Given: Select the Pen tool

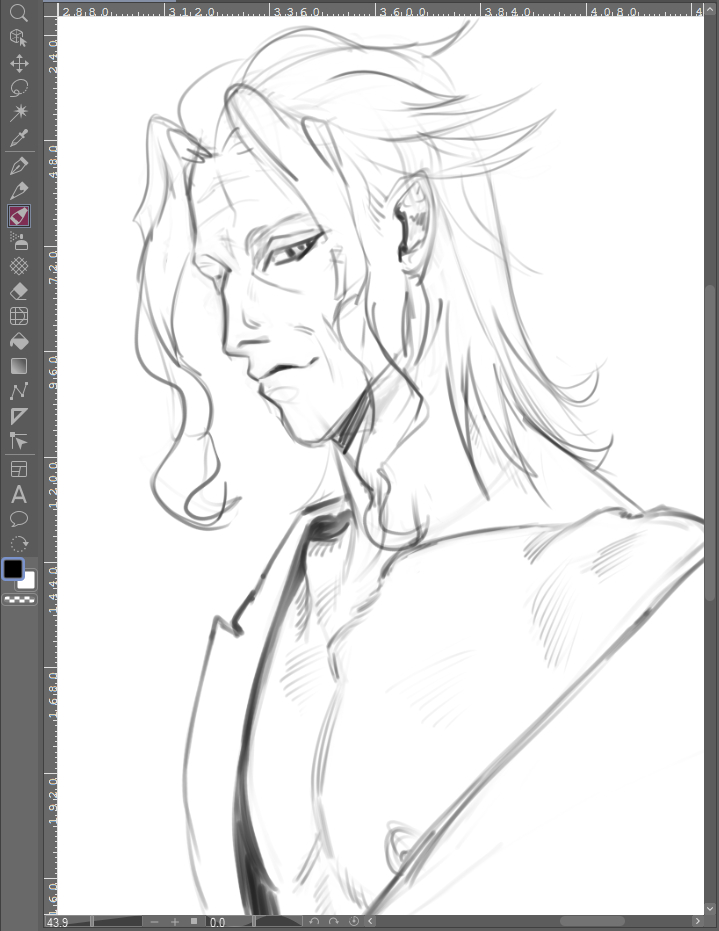Looking at the screenshot, I should point(18,165).
